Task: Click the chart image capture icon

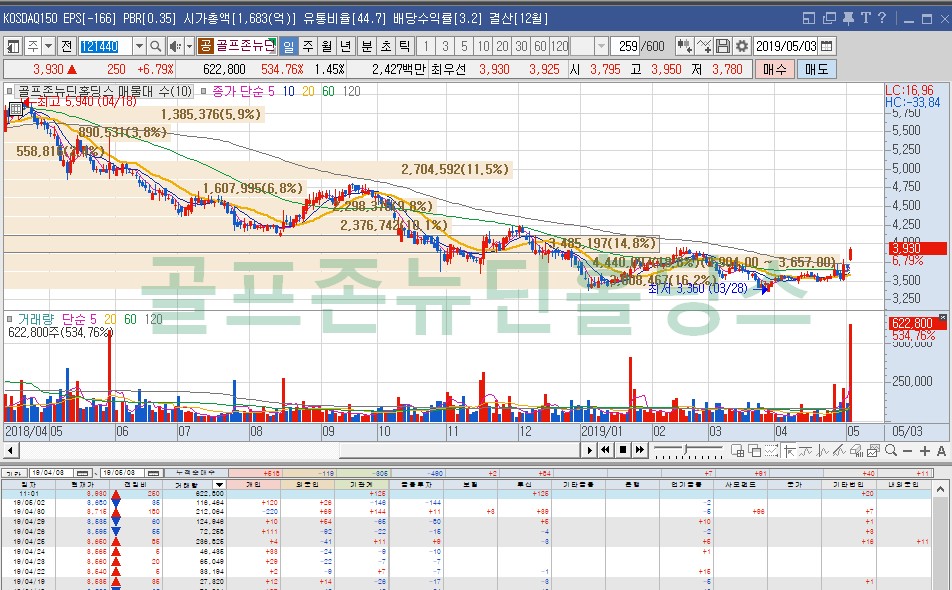Action: point(874,450)
